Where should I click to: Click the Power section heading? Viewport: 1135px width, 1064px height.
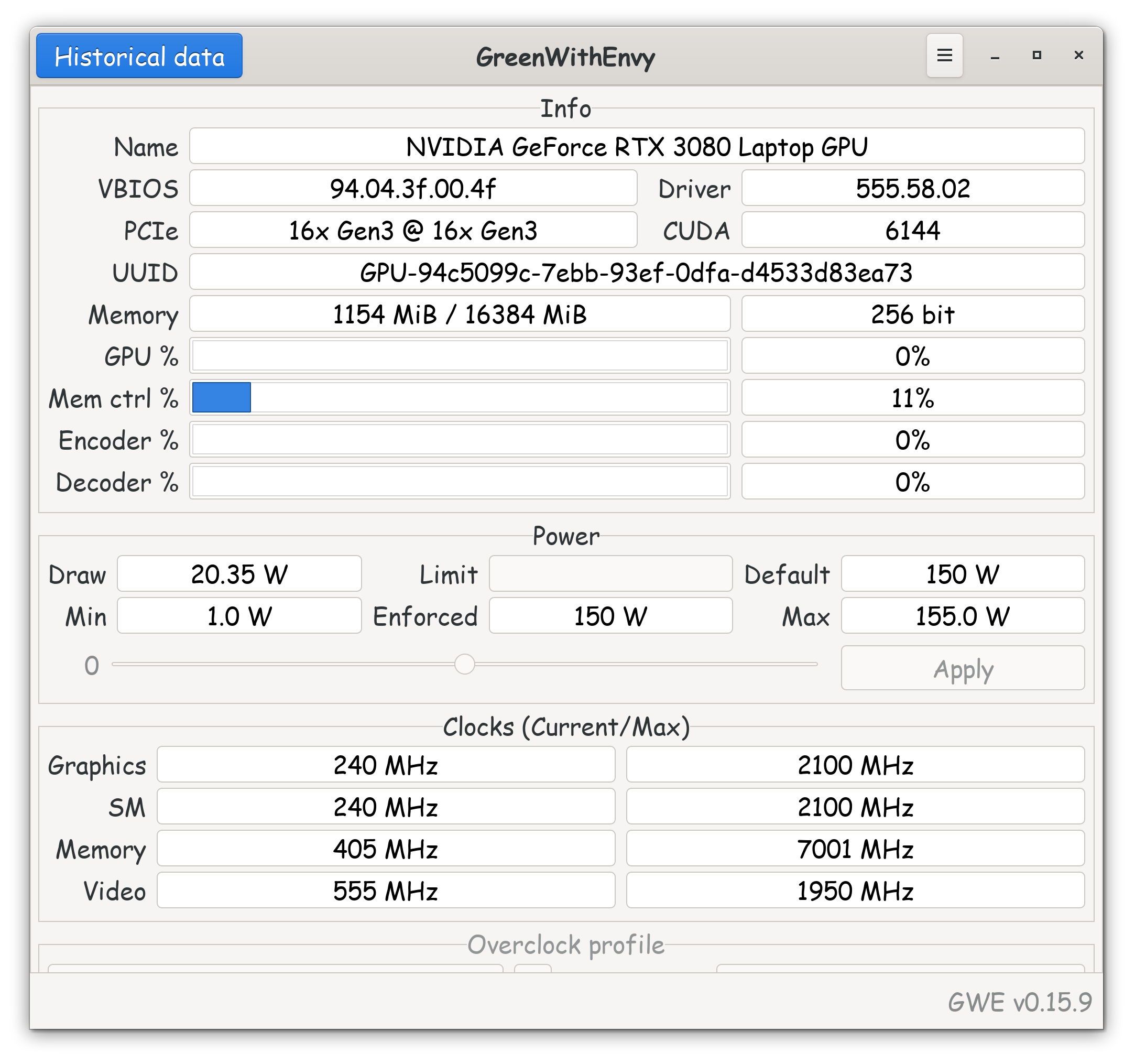(566, 536)
